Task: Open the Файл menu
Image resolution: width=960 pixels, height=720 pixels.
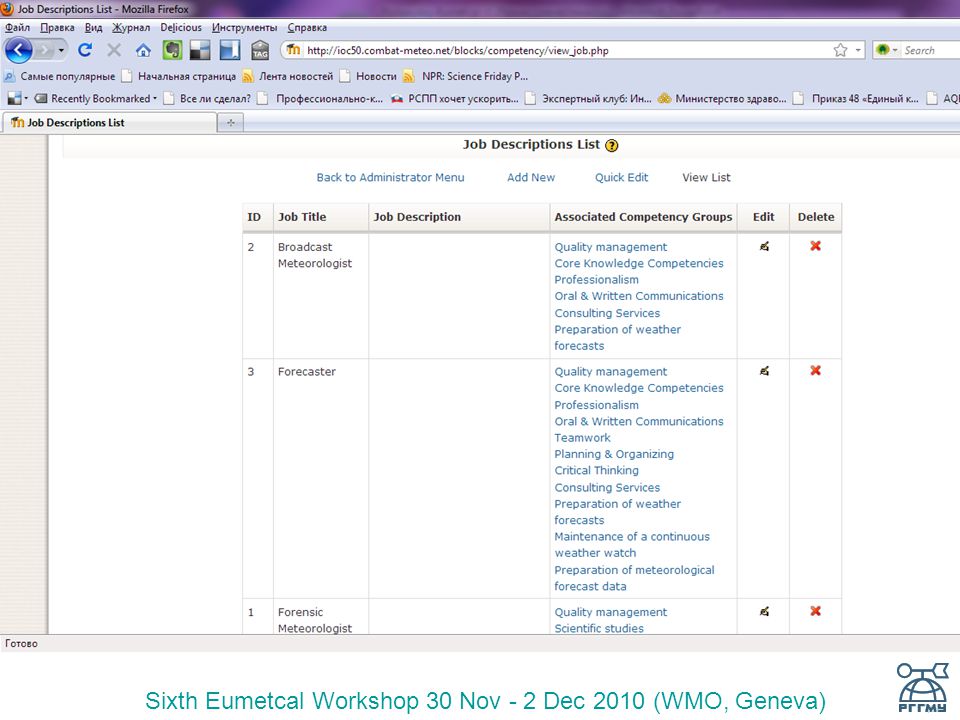Action: point(18,28)
